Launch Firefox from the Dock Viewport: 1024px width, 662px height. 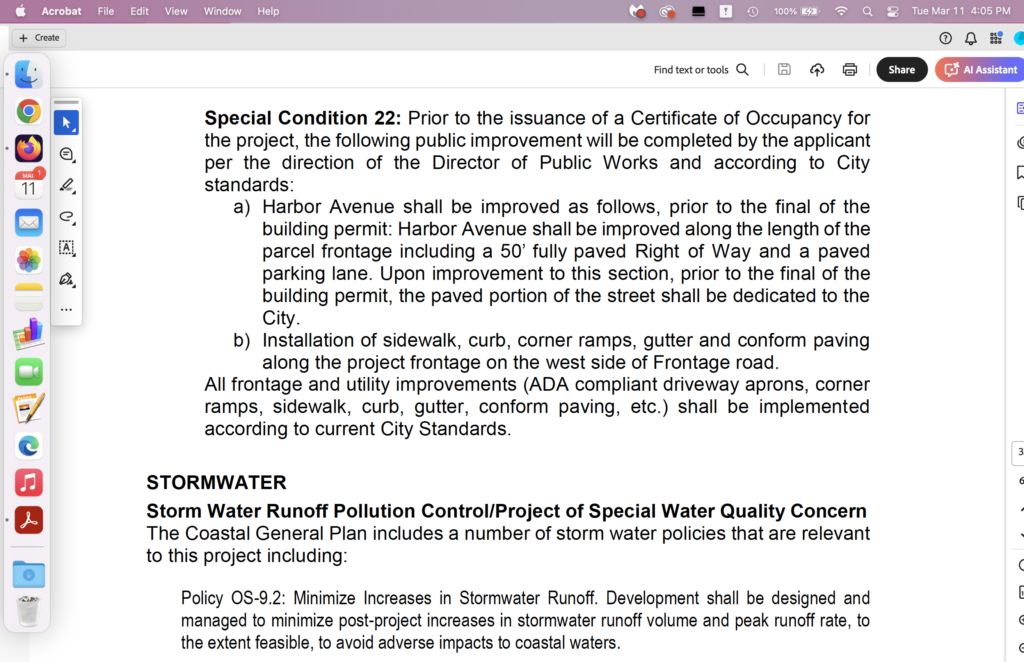[29, 148]
